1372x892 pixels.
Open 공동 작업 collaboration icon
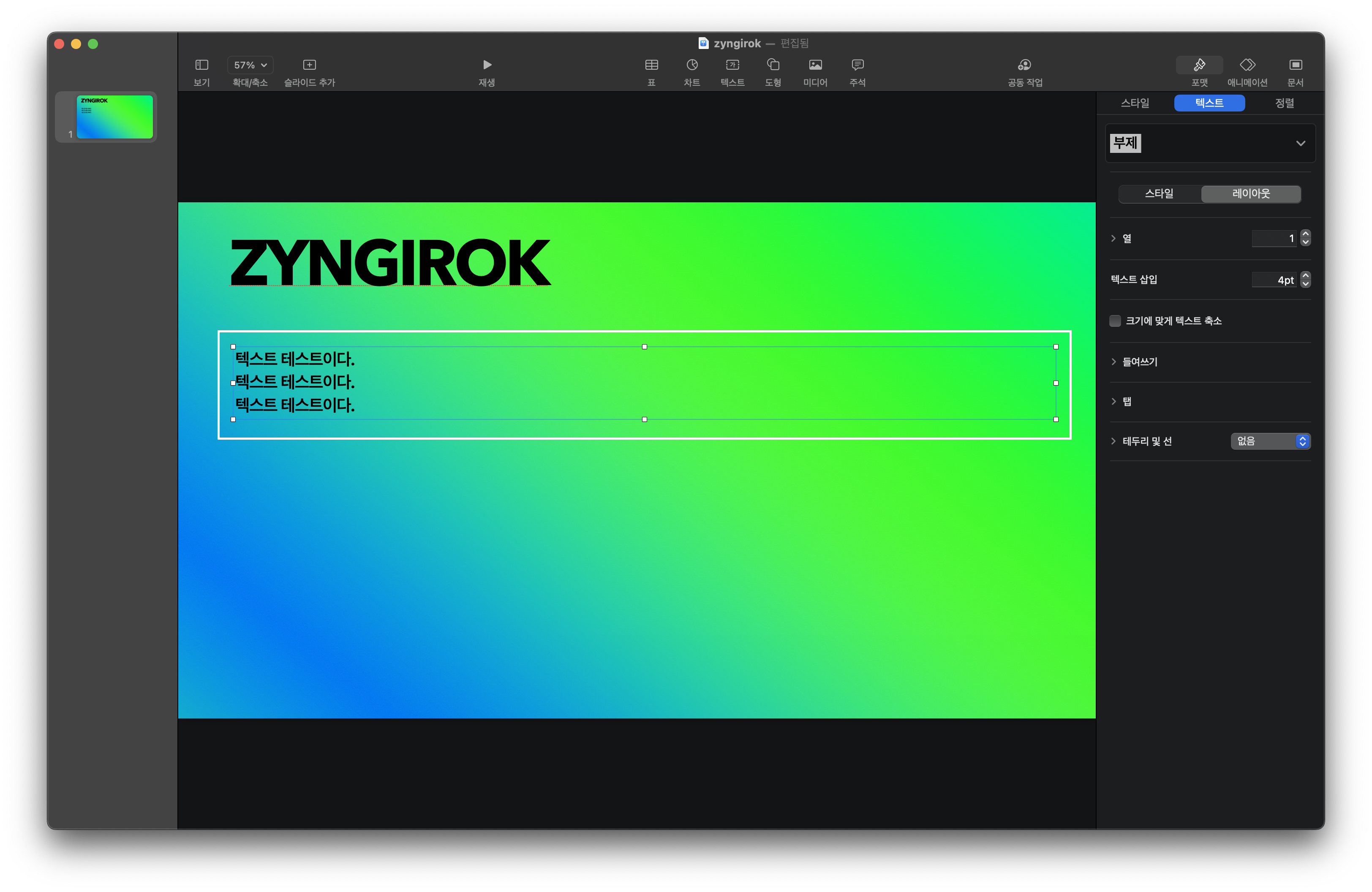pyautogui.click(x=1024, y=65)
